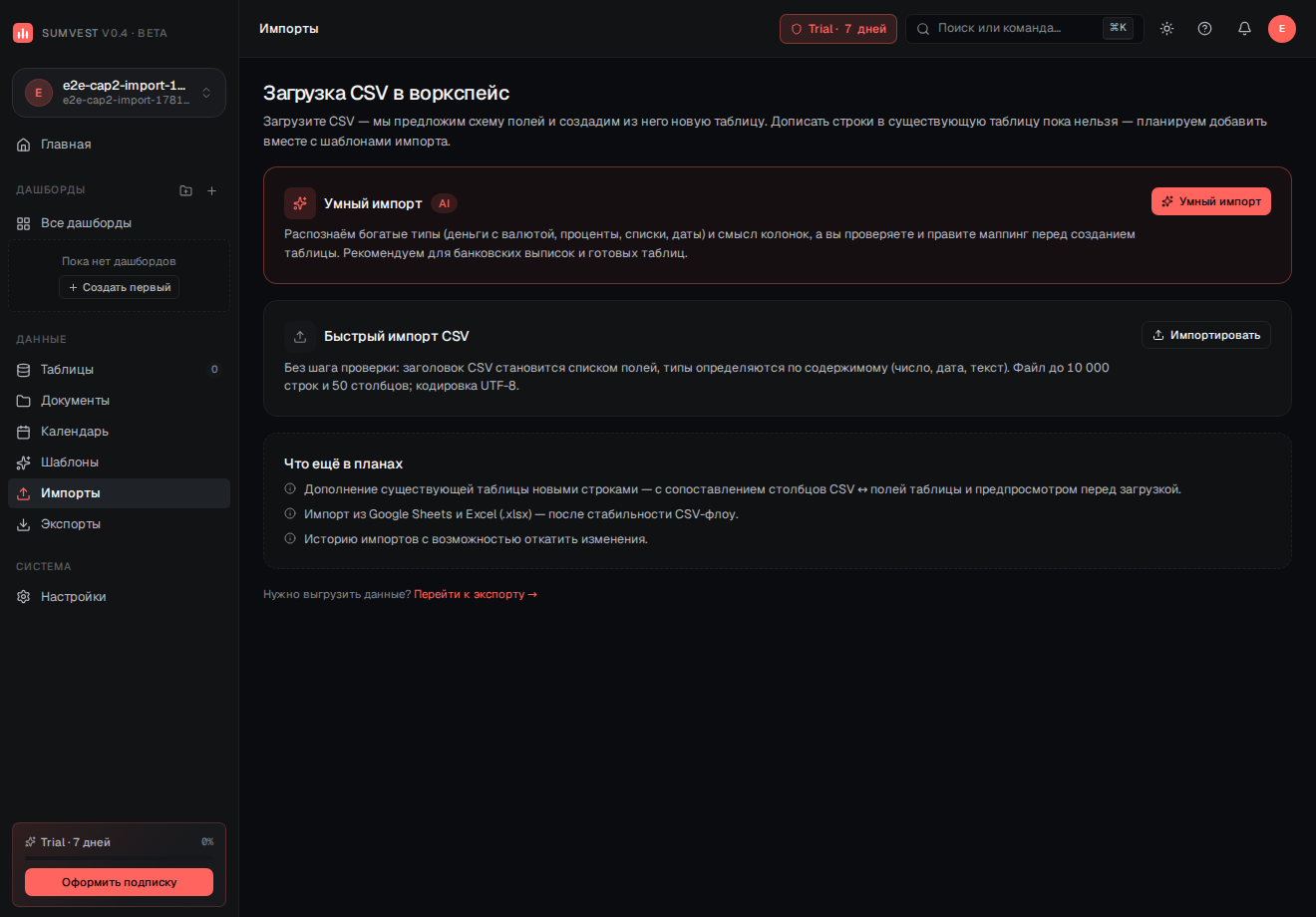
Task: Create new dashboard folder icon
Action: 185,190
